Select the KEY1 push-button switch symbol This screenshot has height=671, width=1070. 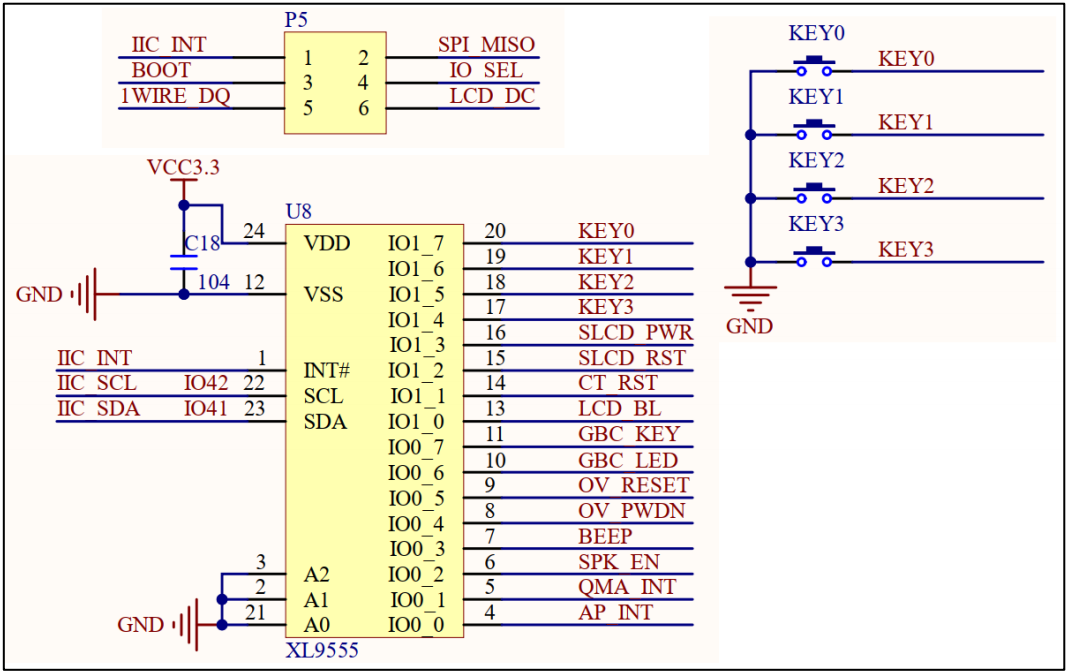814,130
